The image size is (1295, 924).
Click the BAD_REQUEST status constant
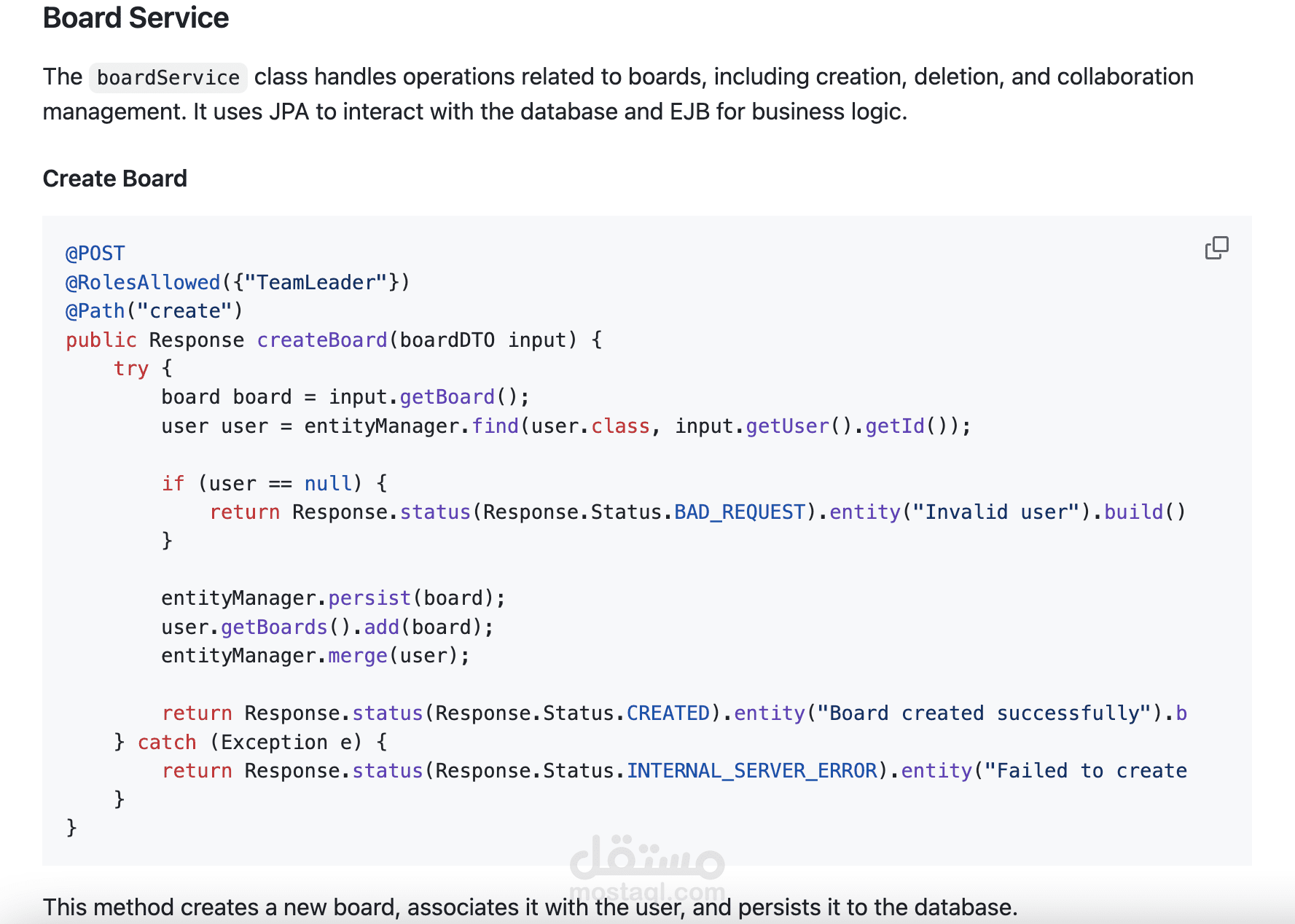click(740, 512)
